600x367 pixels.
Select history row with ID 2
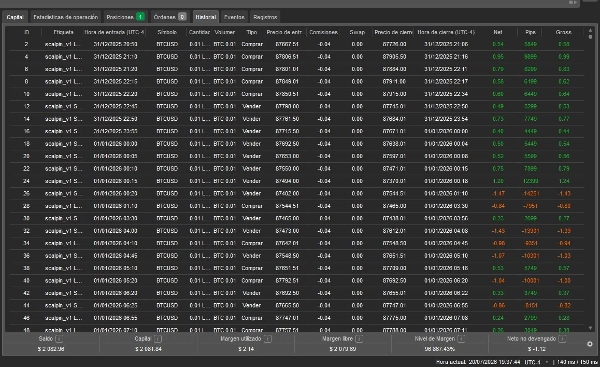[297, 44]
